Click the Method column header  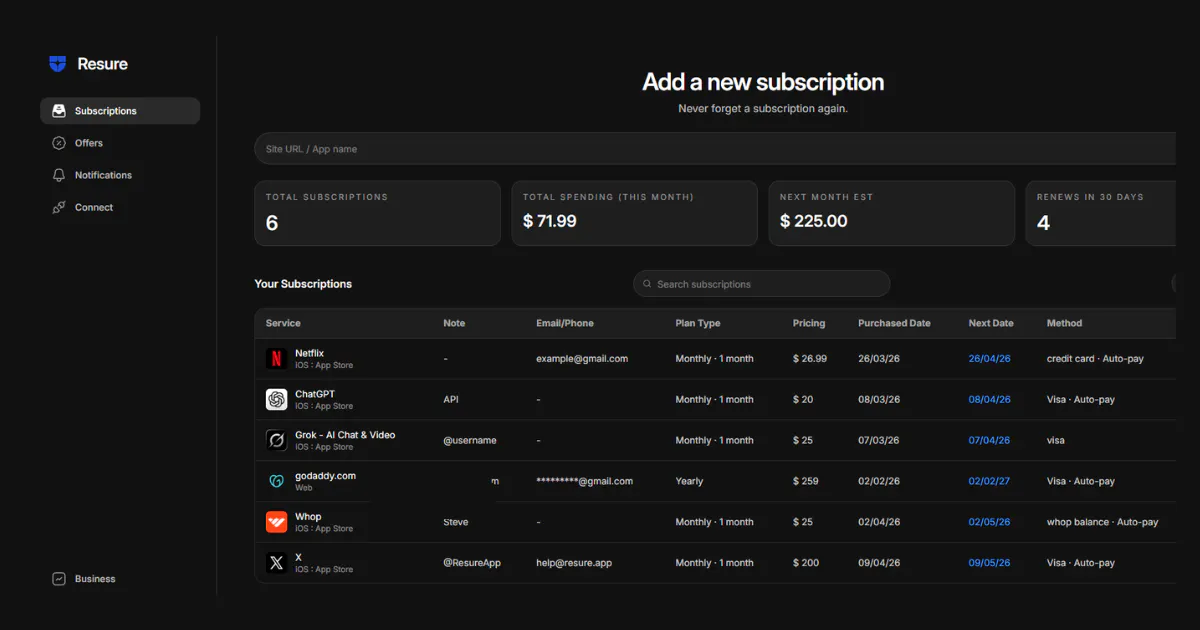[1064, 323]
